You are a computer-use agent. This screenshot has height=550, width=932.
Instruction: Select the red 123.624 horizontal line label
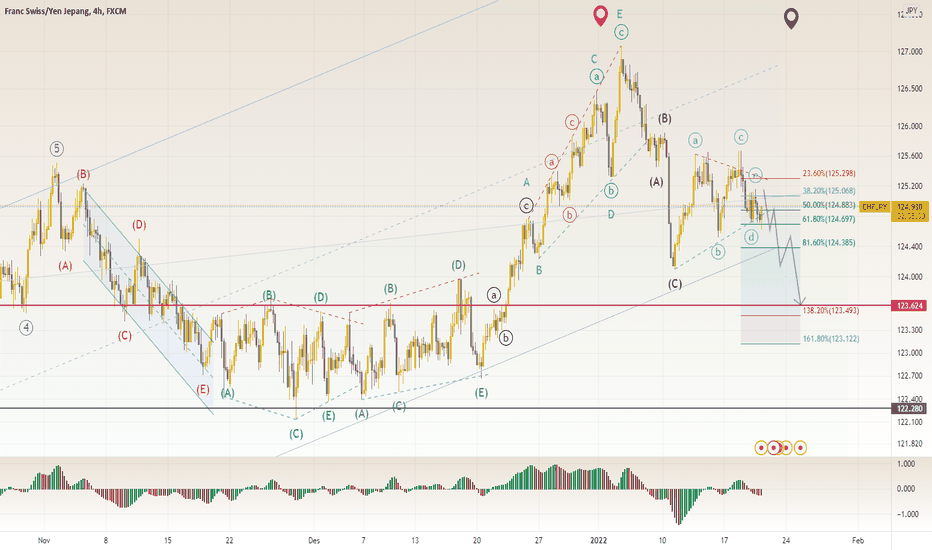tap(910, 306)
